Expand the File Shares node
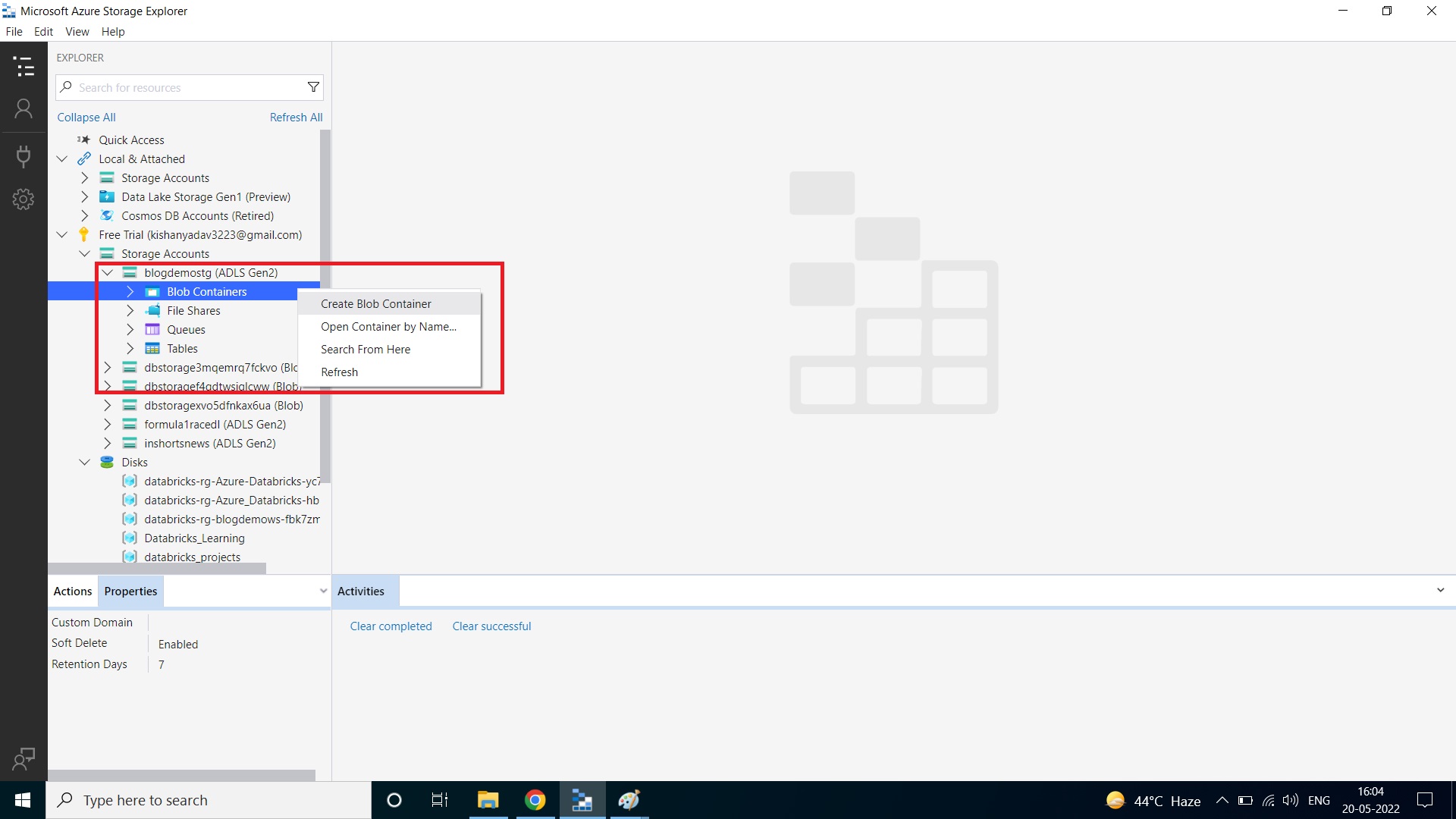1456x819 pixels. pos(130,310)
